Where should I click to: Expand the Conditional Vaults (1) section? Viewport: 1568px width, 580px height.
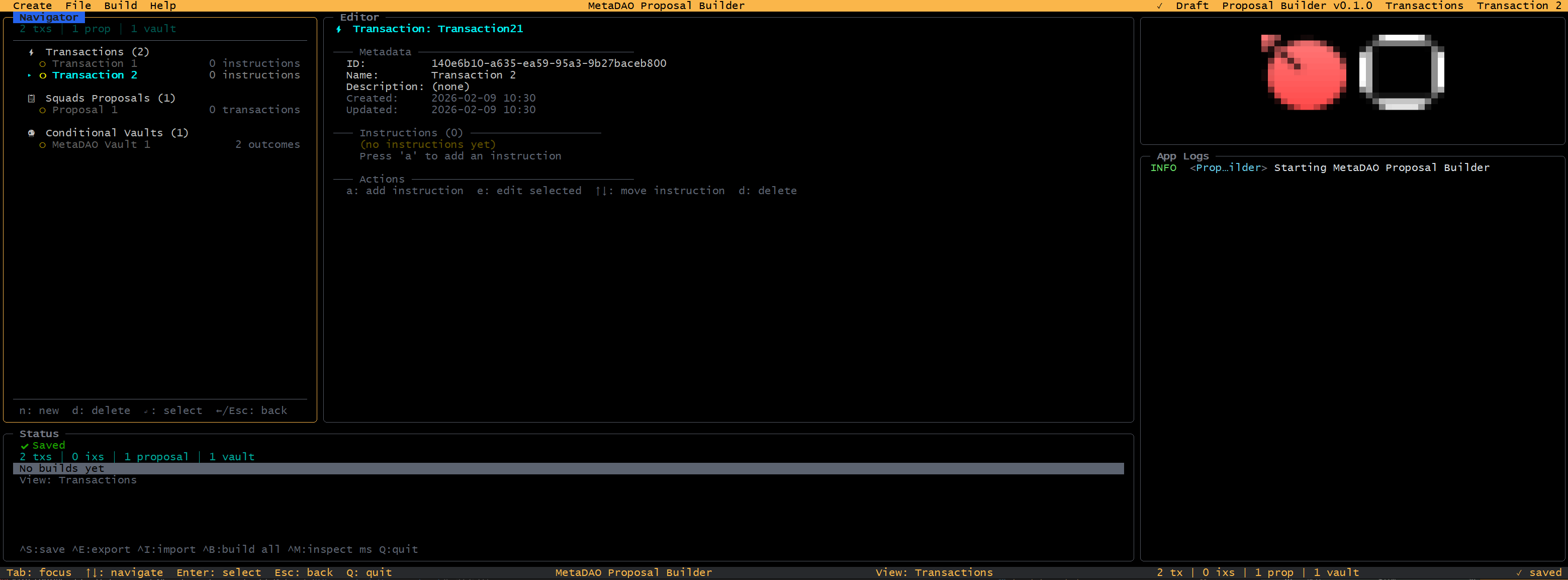pos(117,133)
